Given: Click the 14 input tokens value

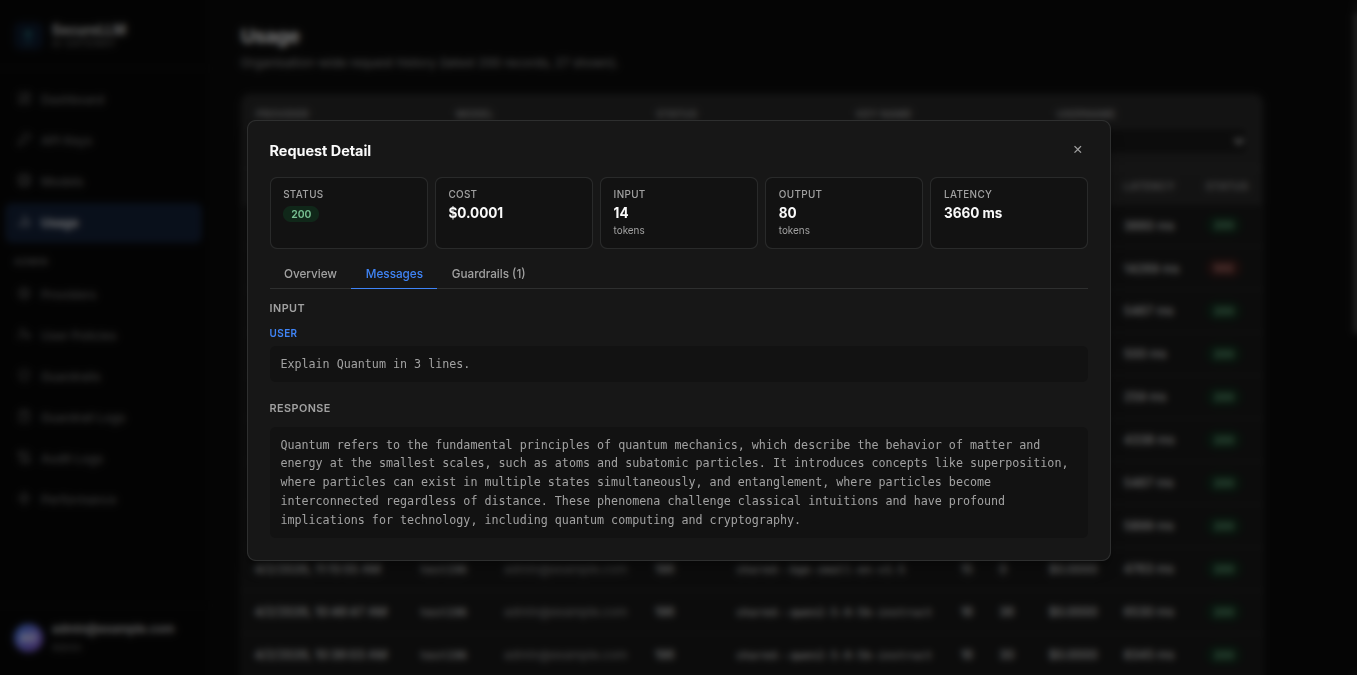Looking at the screenshot, I should coord(621,213).
